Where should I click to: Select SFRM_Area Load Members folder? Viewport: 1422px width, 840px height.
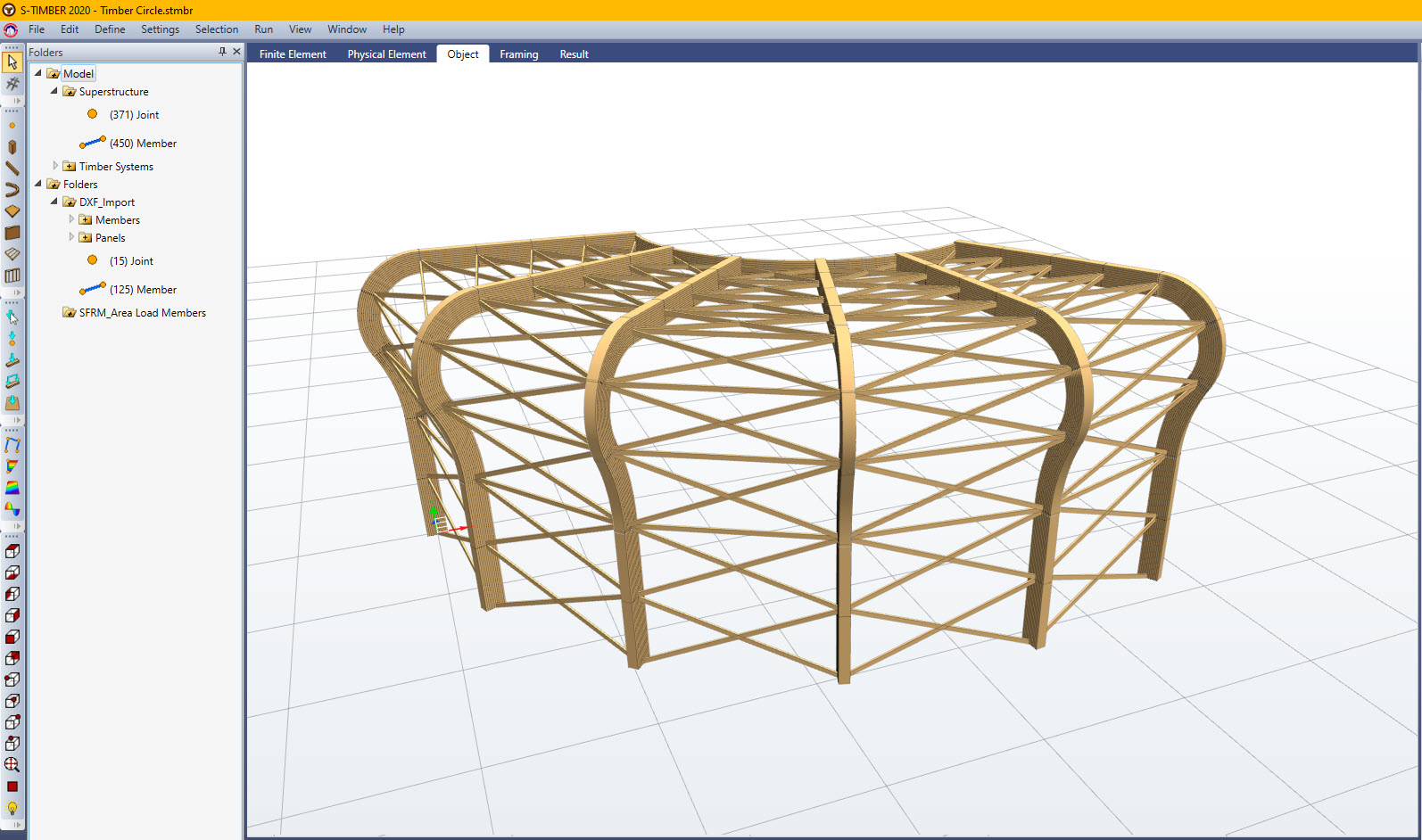coord(142,313)
